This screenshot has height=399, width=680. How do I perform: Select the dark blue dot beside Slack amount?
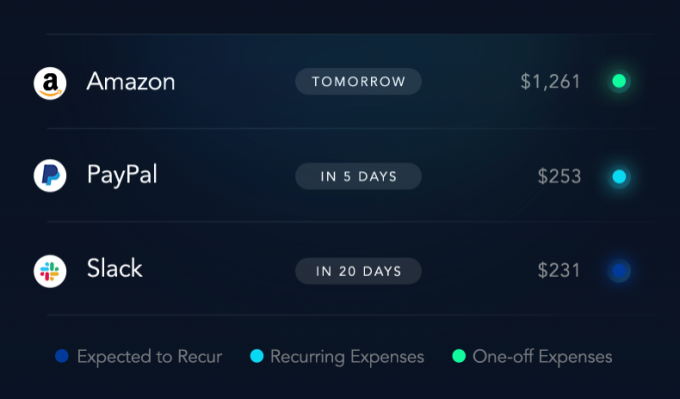pyautogui.click(x=619, y=271)
